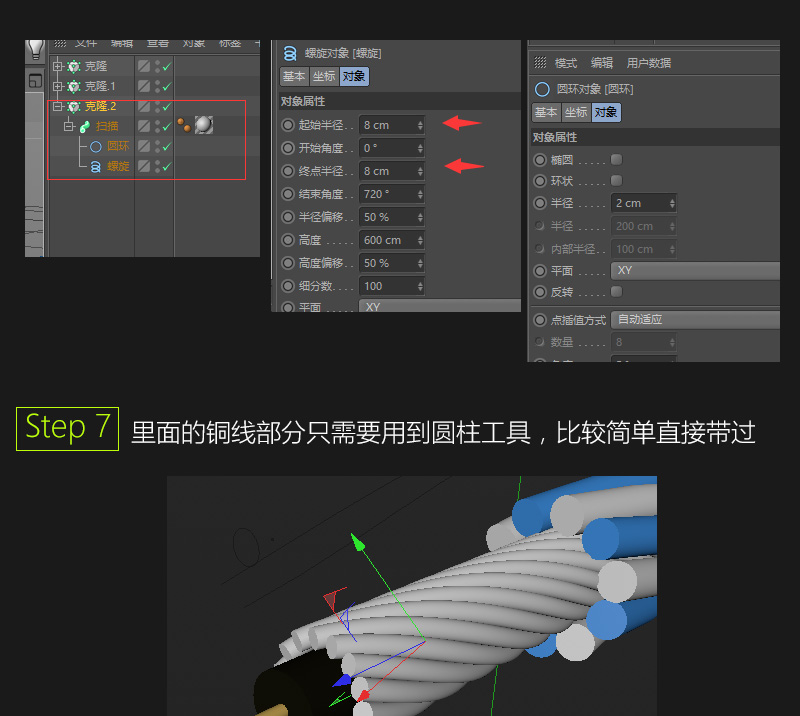Open the 平面 XY dropdown in circle panel

pyautogui.click(x=695, y=270)
